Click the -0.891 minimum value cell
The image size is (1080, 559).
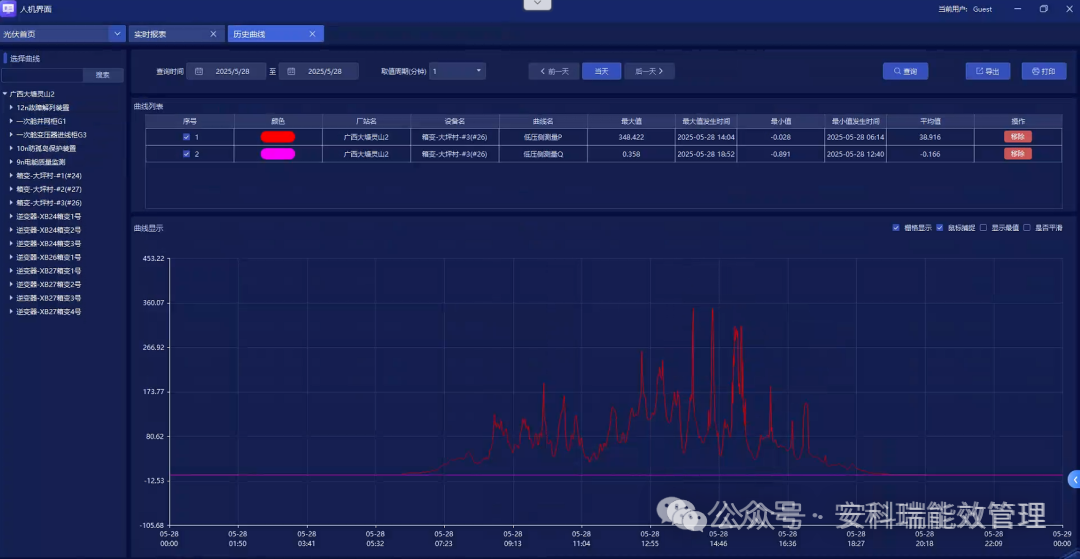(780, 154)
